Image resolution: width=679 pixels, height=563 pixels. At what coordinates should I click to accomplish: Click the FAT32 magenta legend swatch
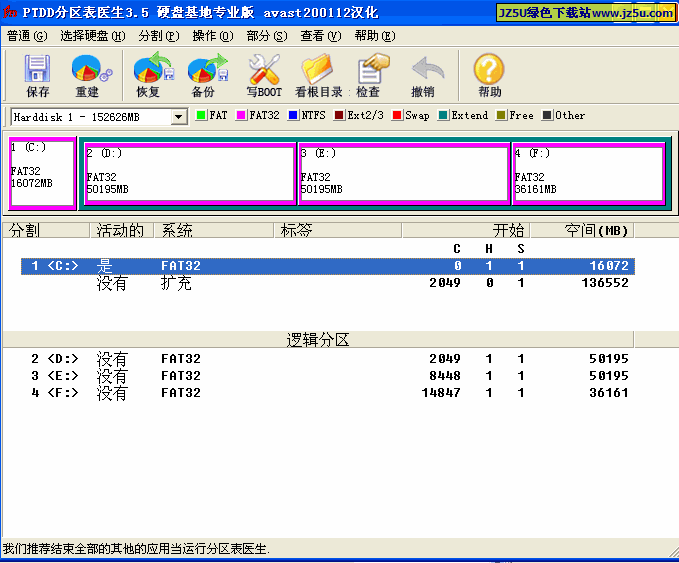(x=241, y=115)
